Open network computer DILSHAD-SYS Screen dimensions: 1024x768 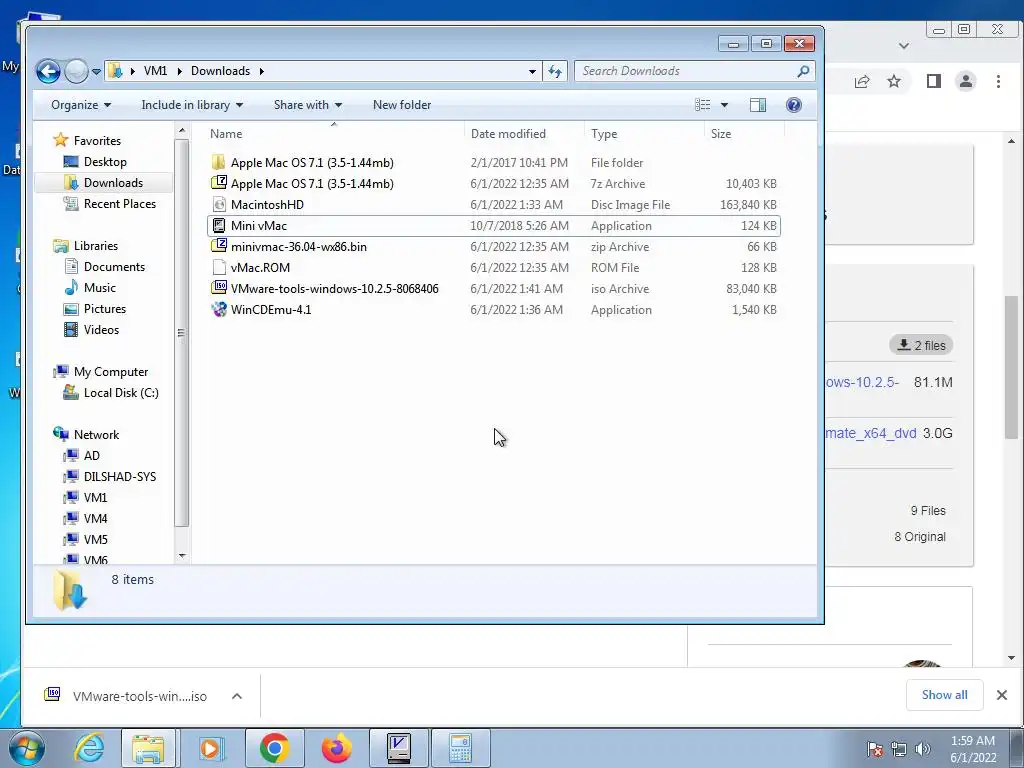[120, 477]
